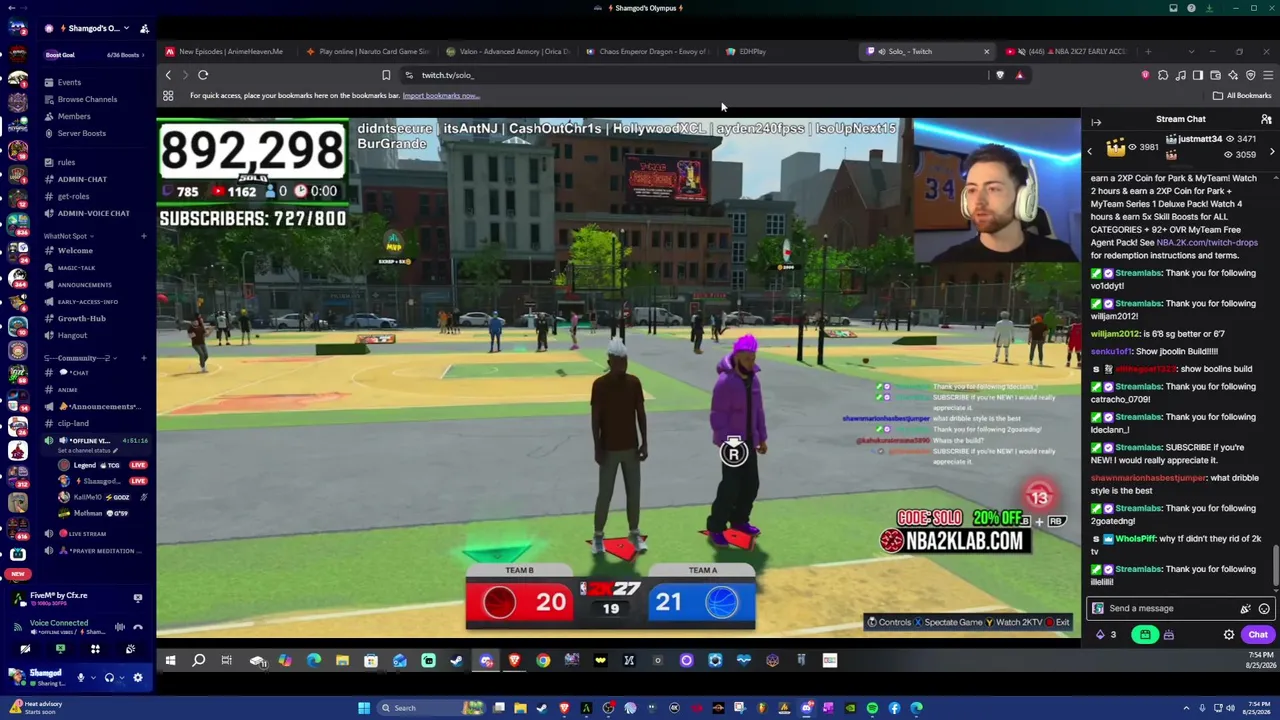Close the Solo Twitch tab
Image resolution: width=1280 pixels, height=720 pixels.
click(x=986, y=51)
